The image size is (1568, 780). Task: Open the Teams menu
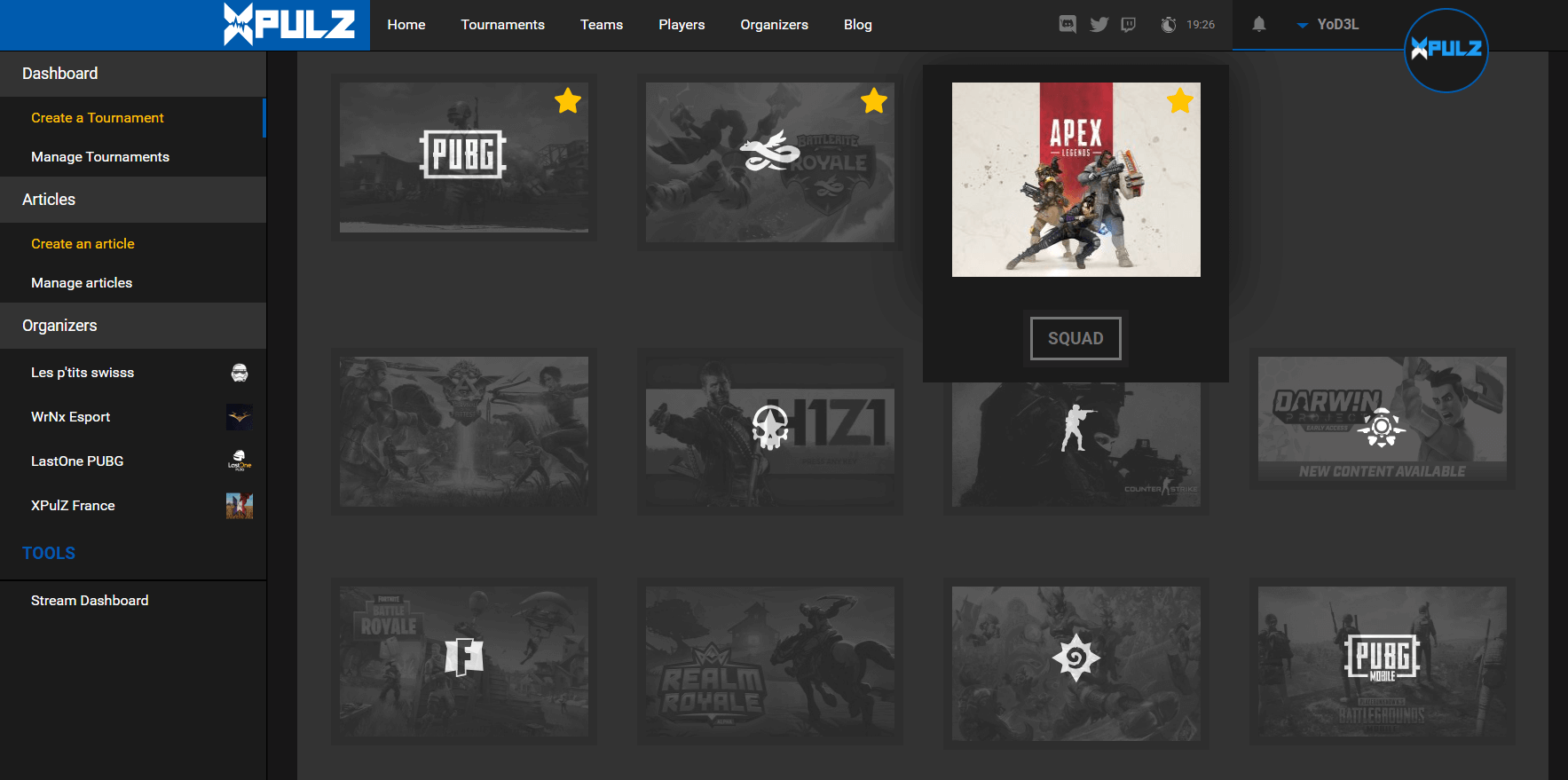pyautogui.click(x=602, y=25)
